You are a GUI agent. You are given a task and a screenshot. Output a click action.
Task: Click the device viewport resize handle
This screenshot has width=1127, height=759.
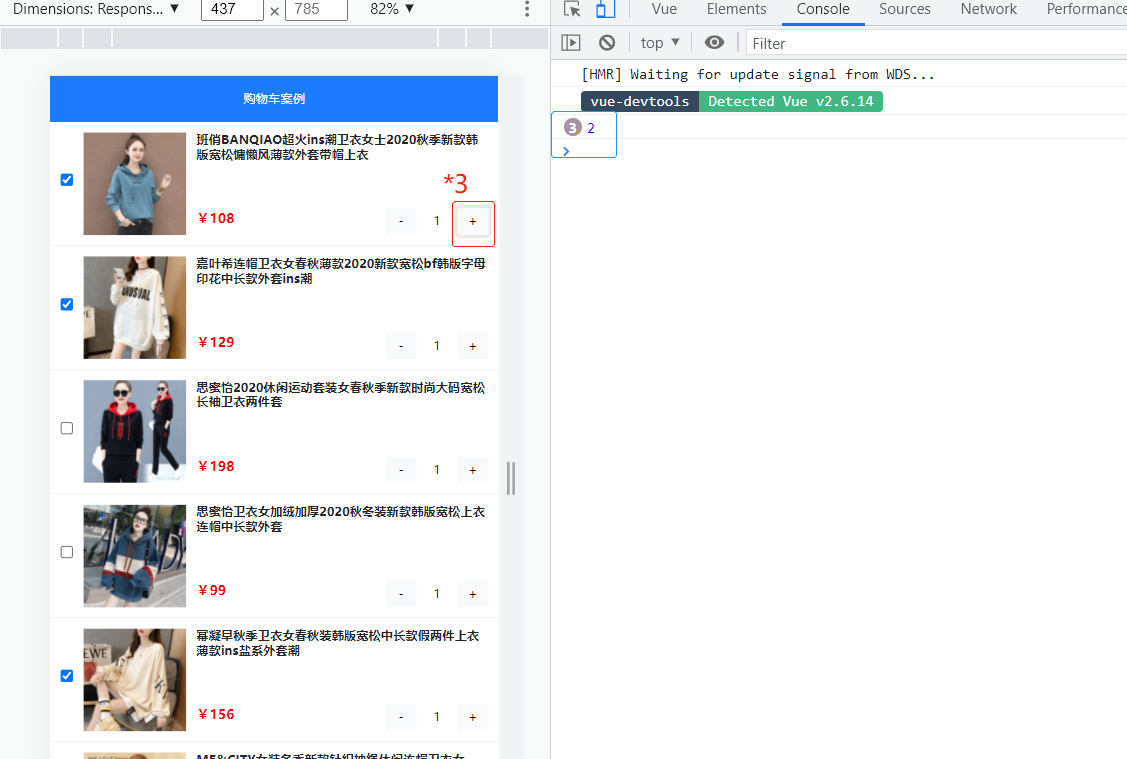click(x=511, y=478)
